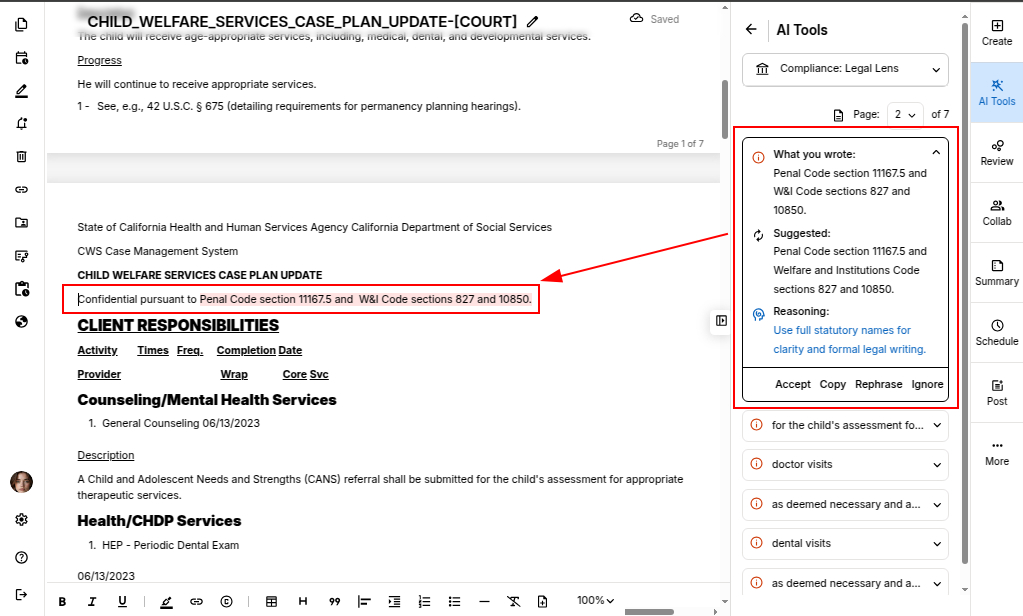1023x616 pixels.
Task: Go back from AI Tools panel
Action: pyautogui.click(x=752, y=30)
